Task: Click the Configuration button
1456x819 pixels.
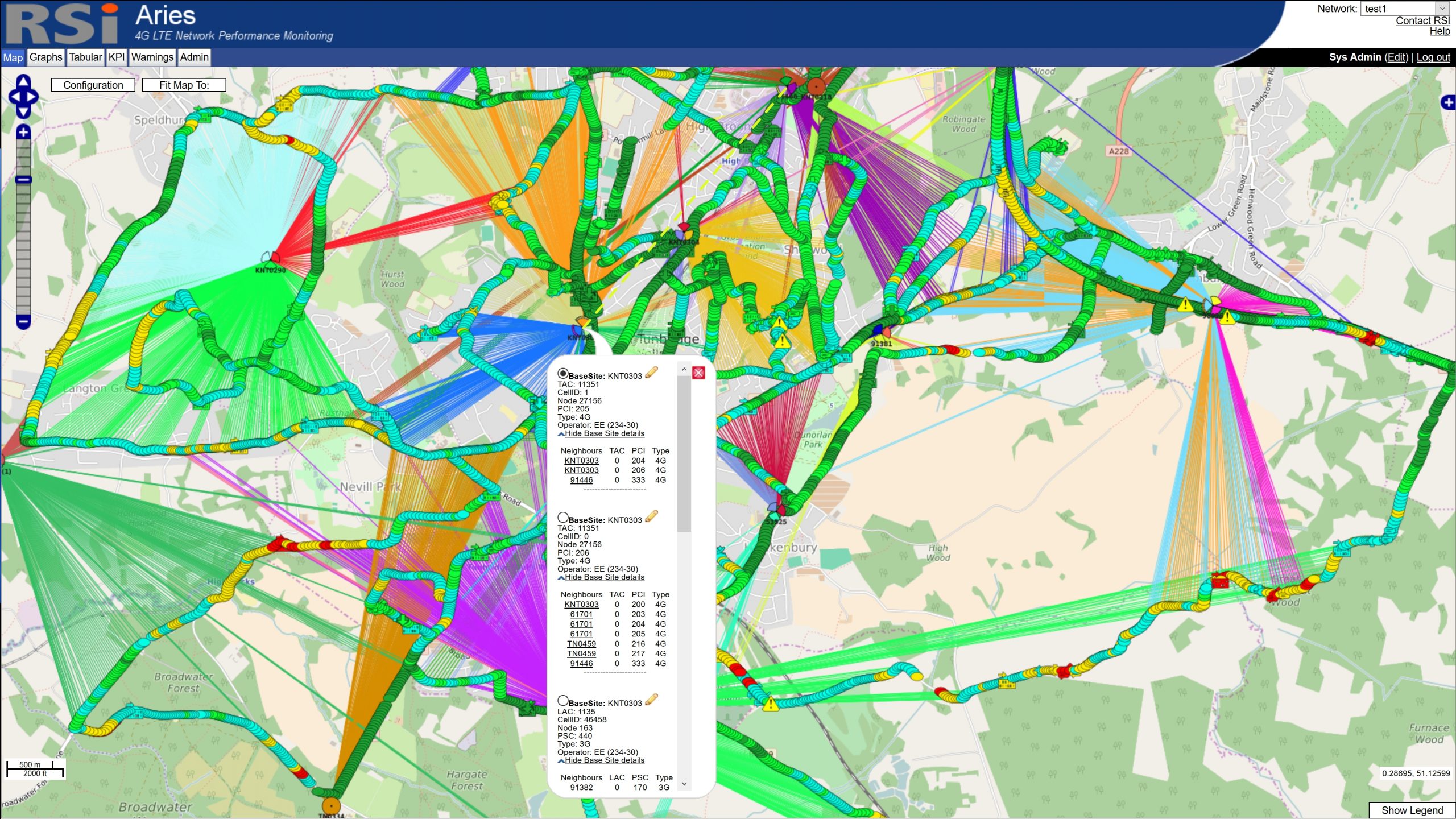Action: pos(93,85)
